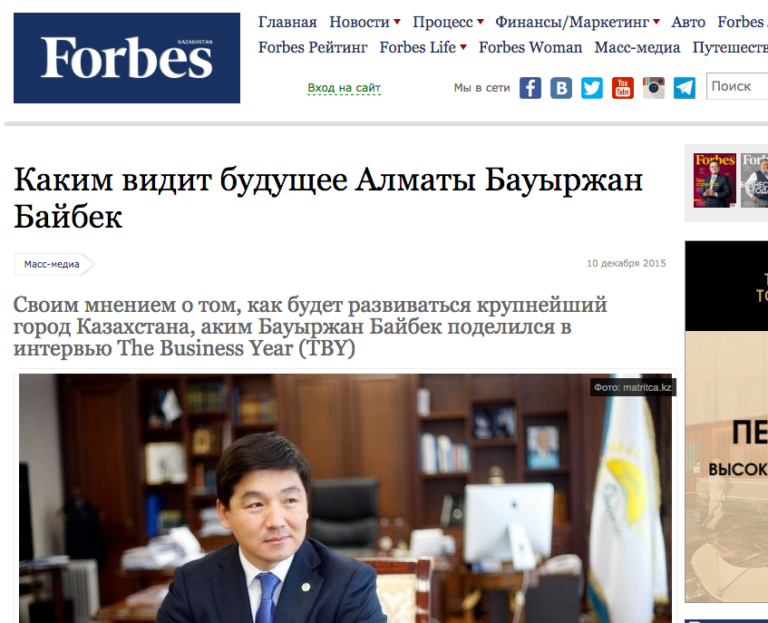
Task: Open the Авто menu item
Action: 688,22
